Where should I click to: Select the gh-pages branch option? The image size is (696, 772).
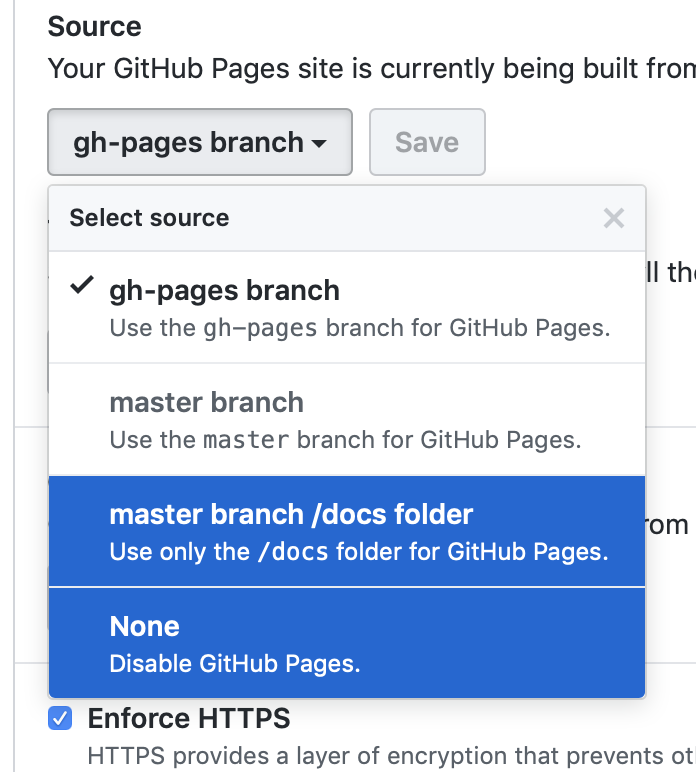347,308
